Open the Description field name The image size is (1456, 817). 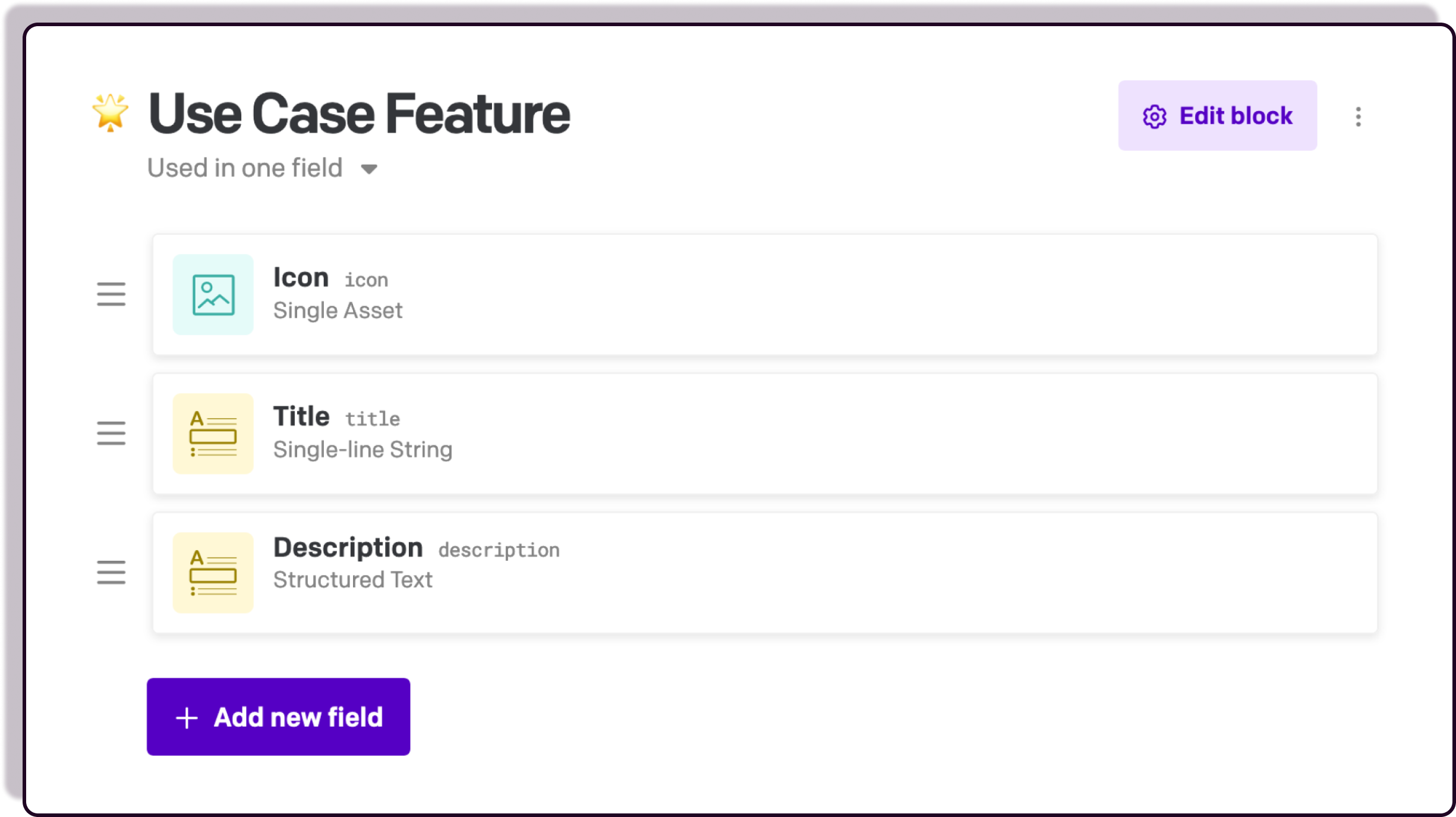(348, 548)
